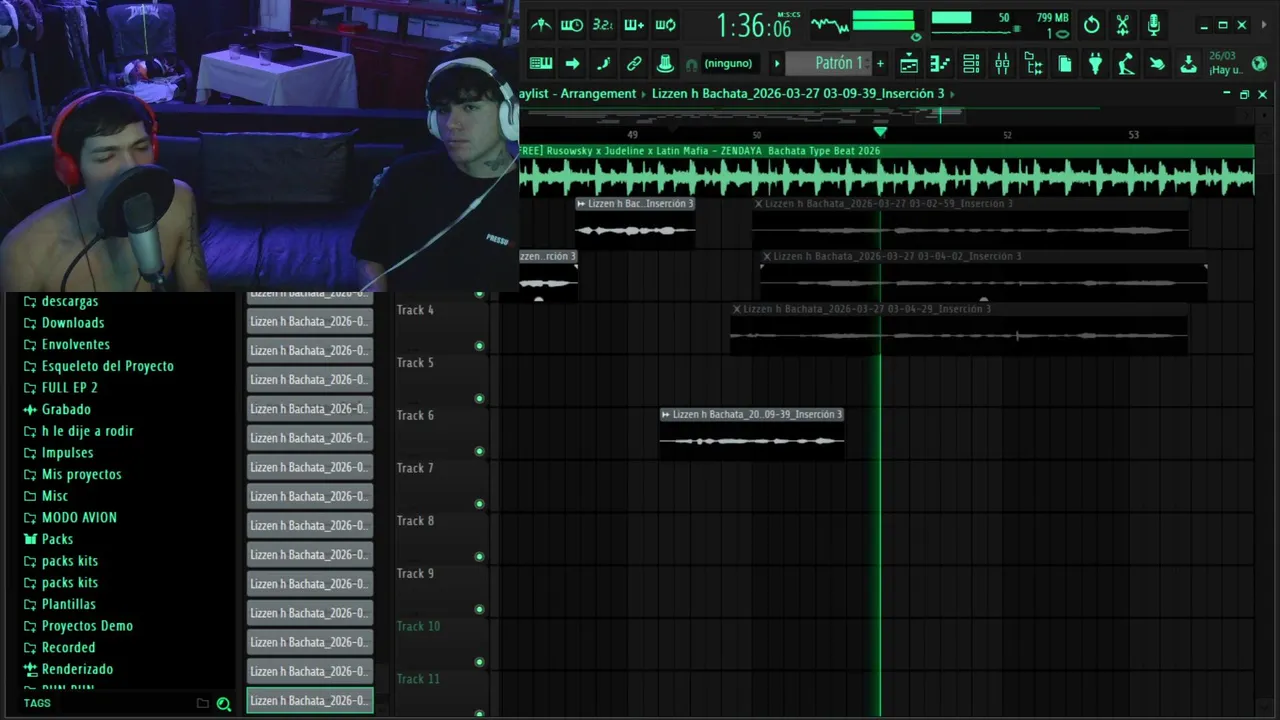Click the green playhead marker triangle
This screenshot has width=1280, height=720.
pyautogui.click(x=880, y=132)
